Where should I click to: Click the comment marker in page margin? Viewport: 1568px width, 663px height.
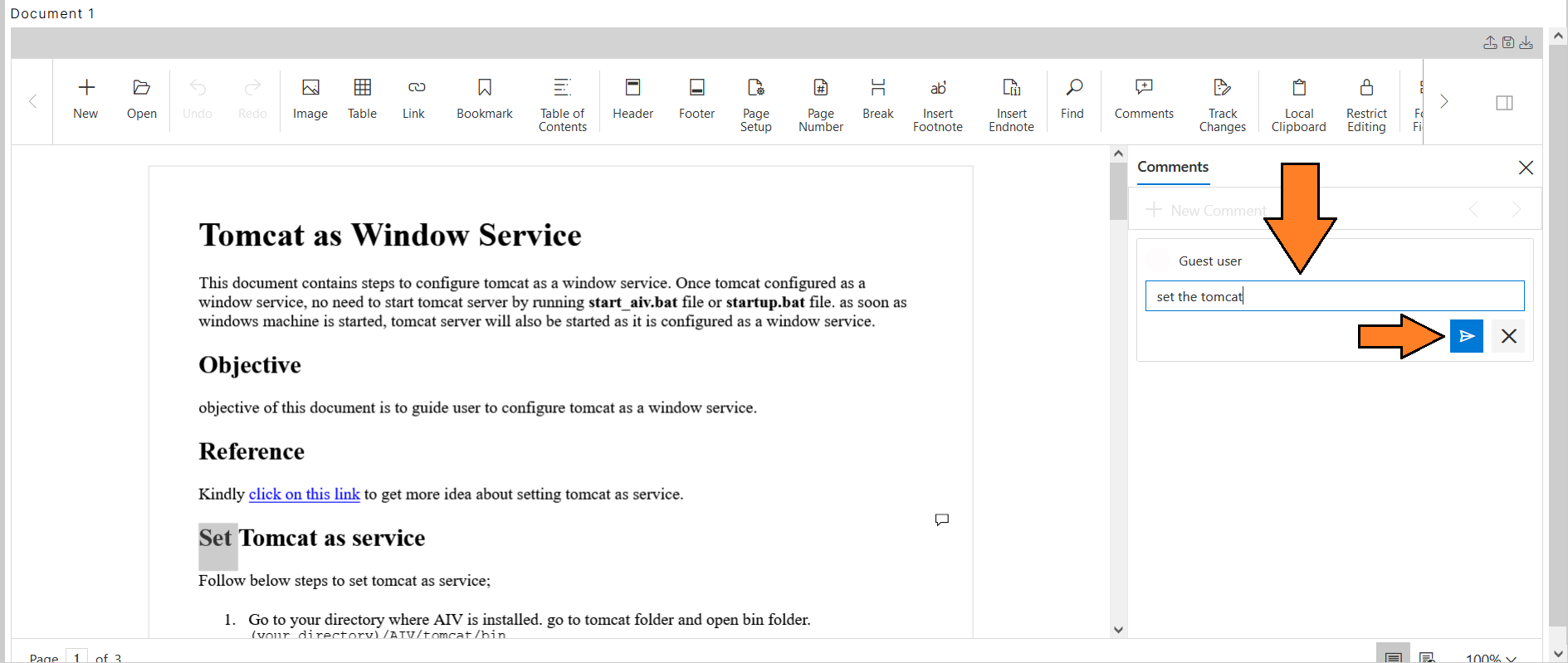[x=942, y=519]
